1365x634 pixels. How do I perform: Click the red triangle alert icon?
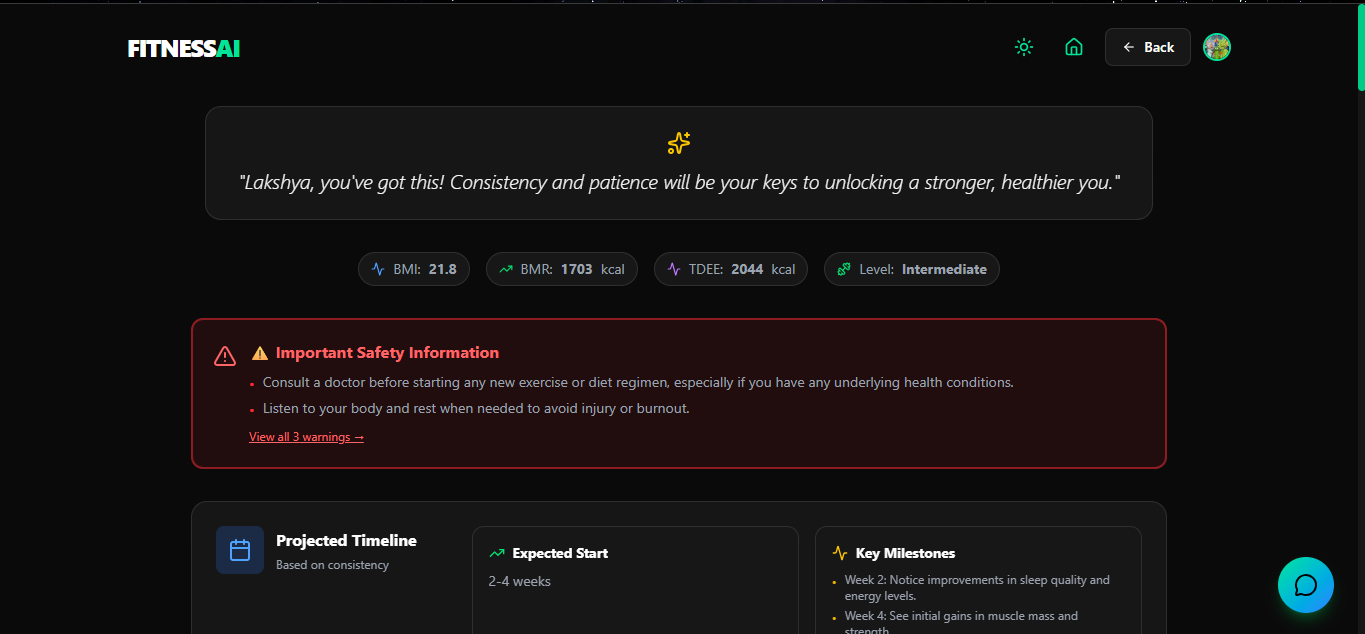(x=225, y=356)
